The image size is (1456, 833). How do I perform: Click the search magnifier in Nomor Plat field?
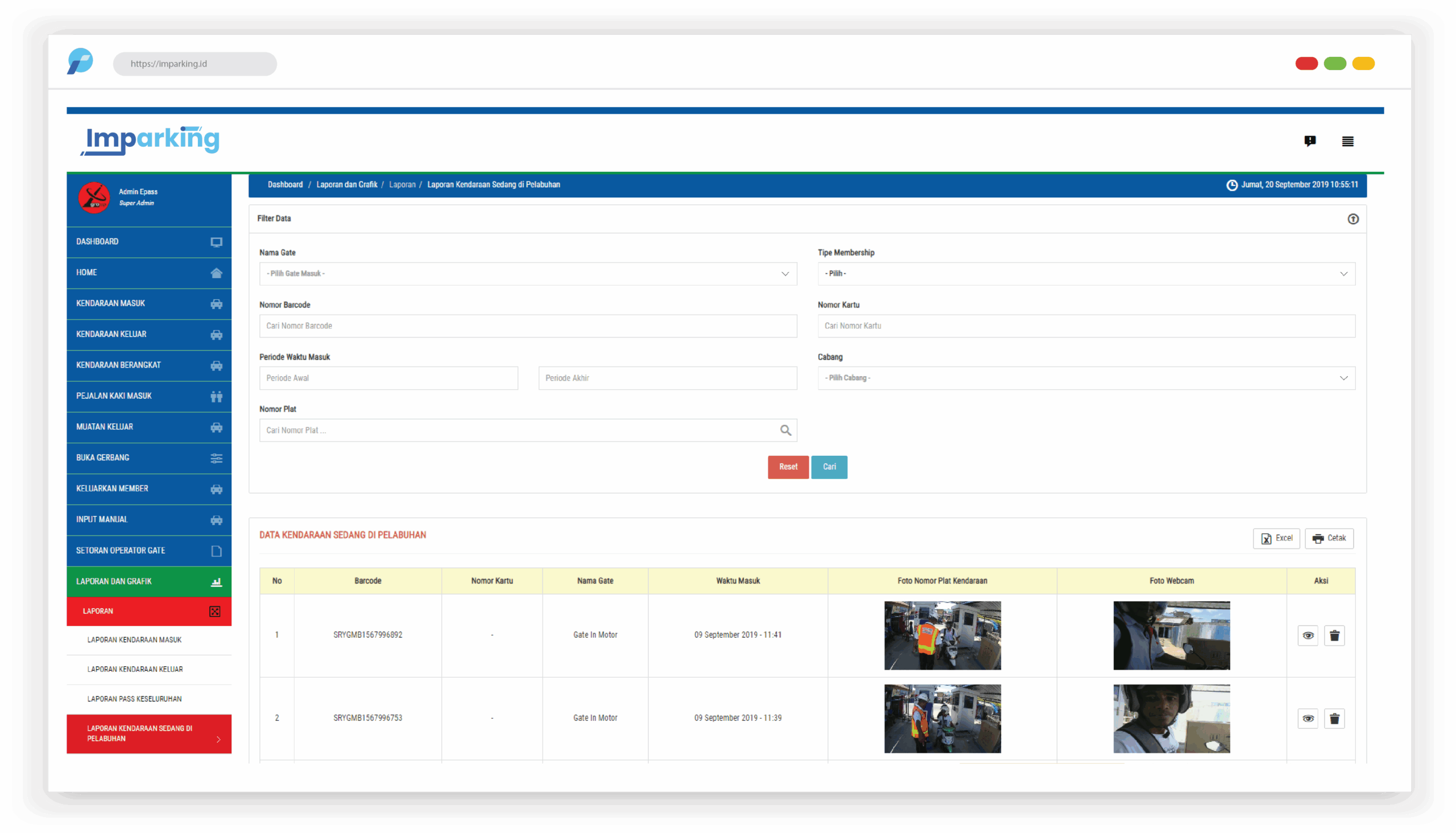coord(785,430)
